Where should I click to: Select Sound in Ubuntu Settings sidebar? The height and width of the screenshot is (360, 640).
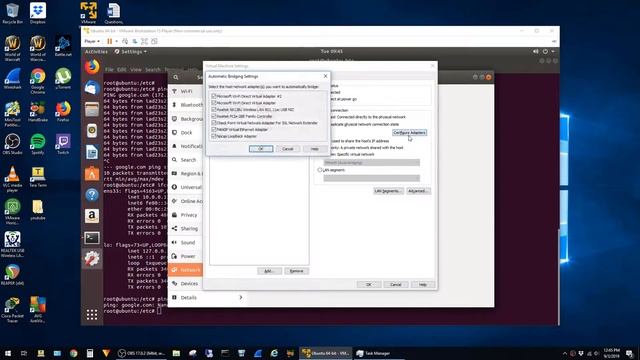186,242
